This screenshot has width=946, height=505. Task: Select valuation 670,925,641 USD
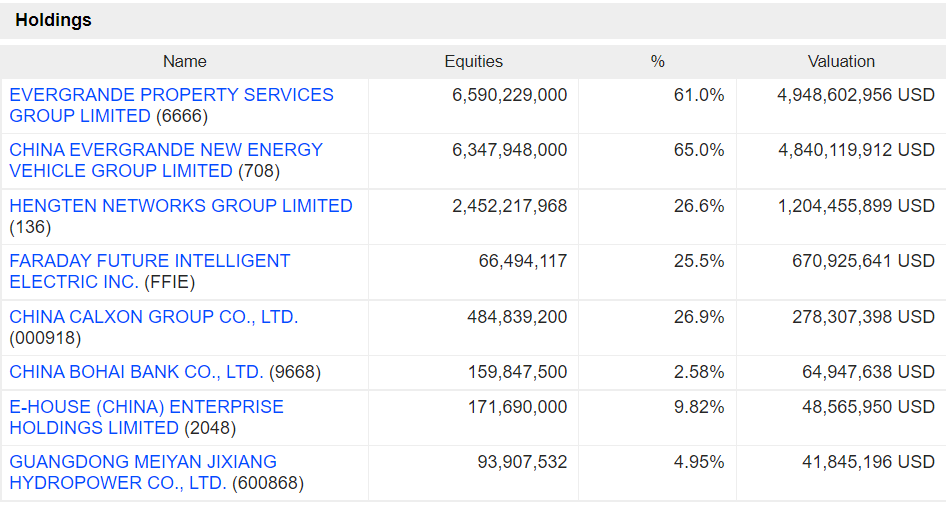864,261
